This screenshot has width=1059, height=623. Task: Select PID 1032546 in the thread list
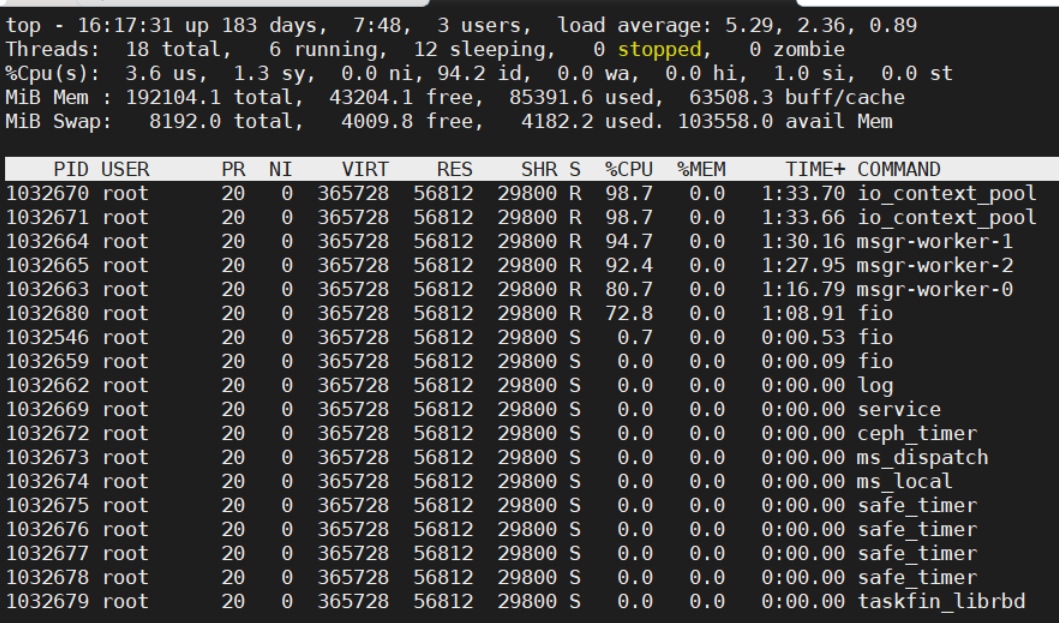[x=47, y=337]
